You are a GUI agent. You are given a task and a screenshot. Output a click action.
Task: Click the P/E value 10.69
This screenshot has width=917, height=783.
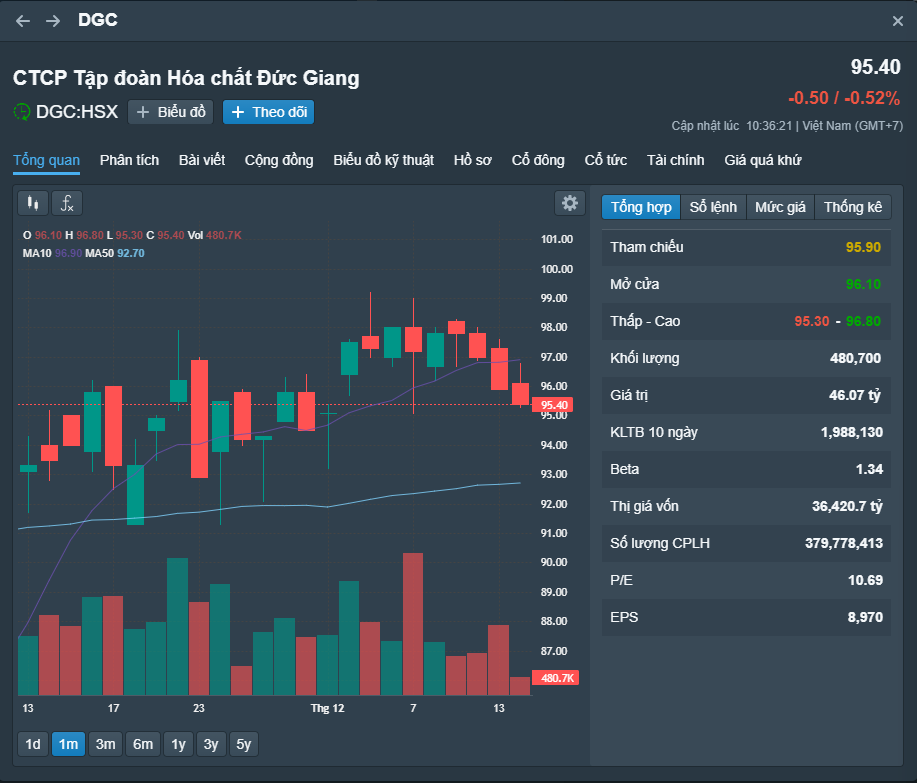[866, 581]
